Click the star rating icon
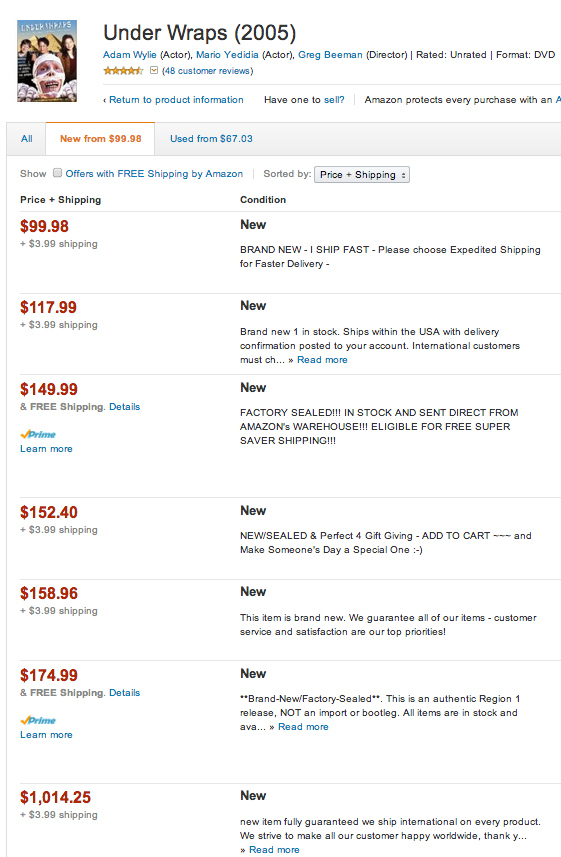The image size is (561, 857). (x=124, y=71)
